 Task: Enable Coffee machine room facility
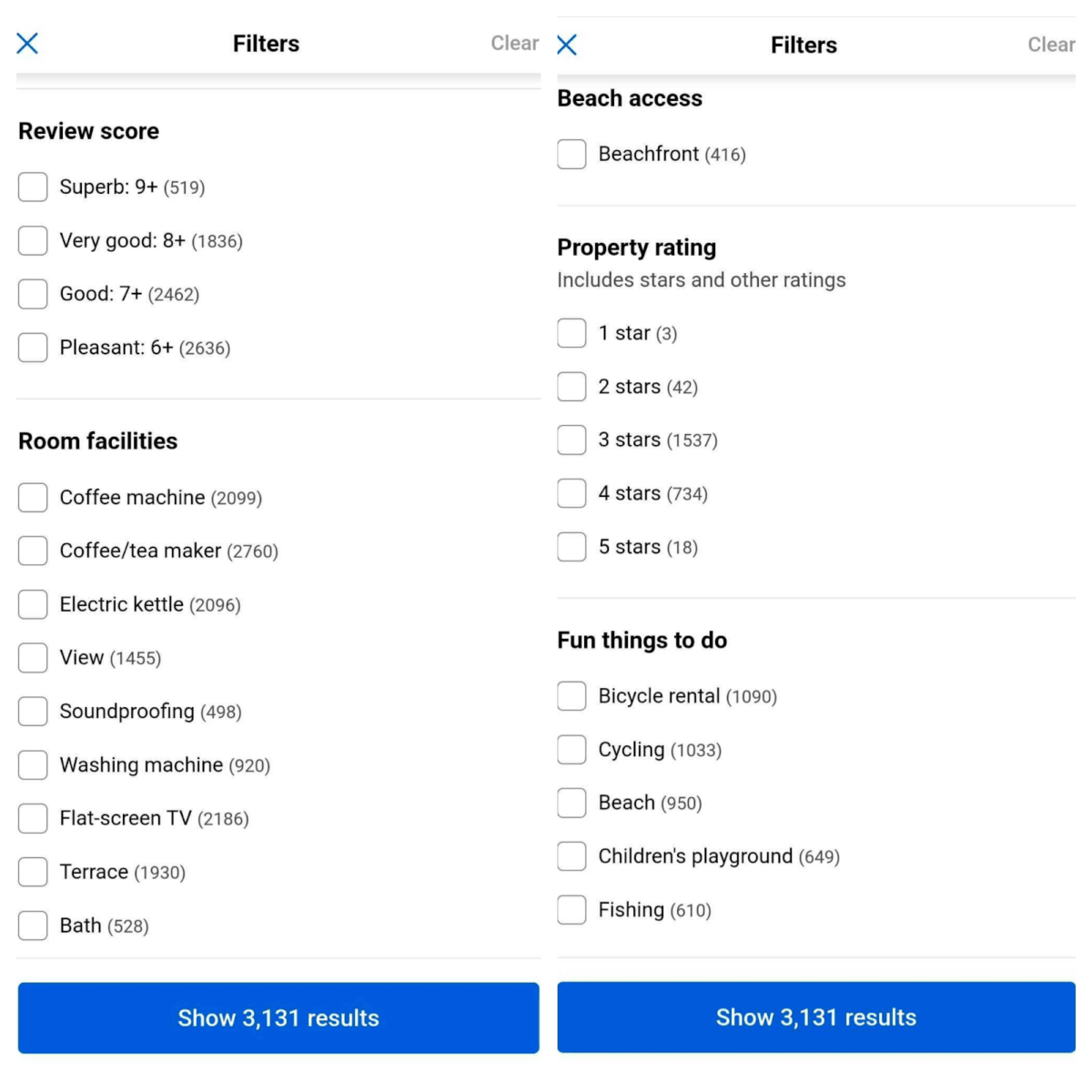click(33, 498)
